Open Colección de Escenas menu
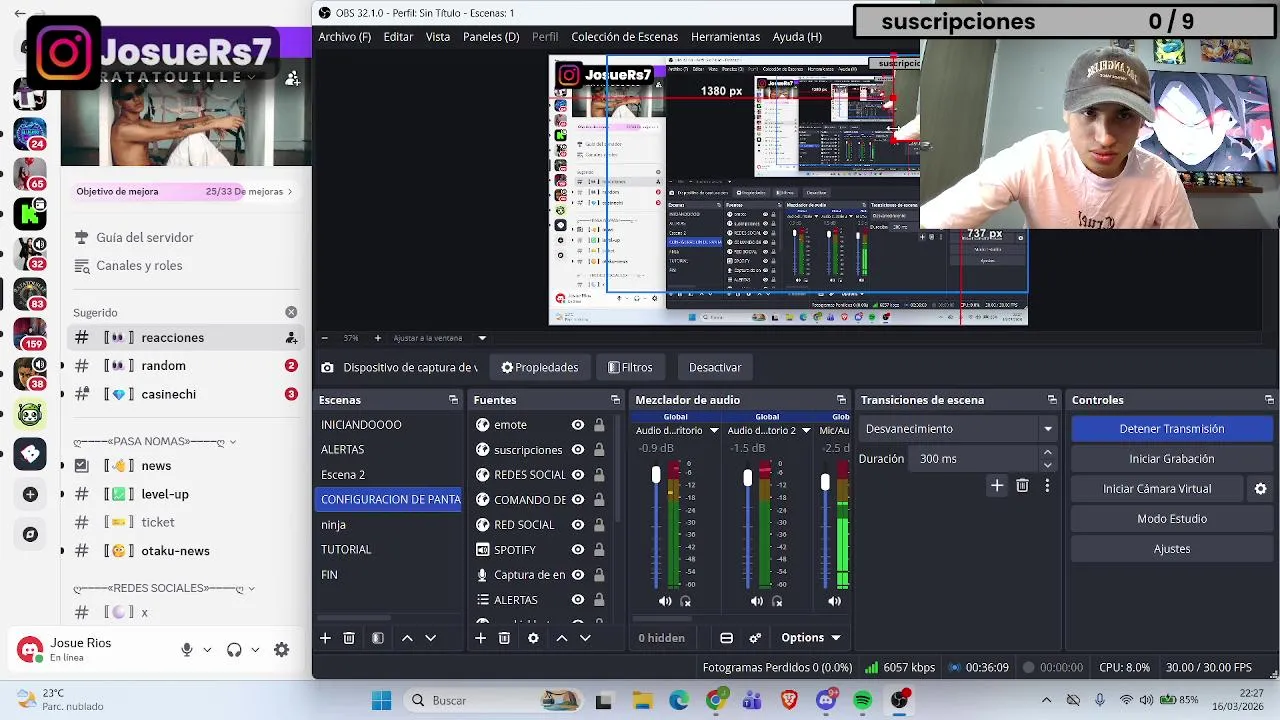 click(624, 37)
